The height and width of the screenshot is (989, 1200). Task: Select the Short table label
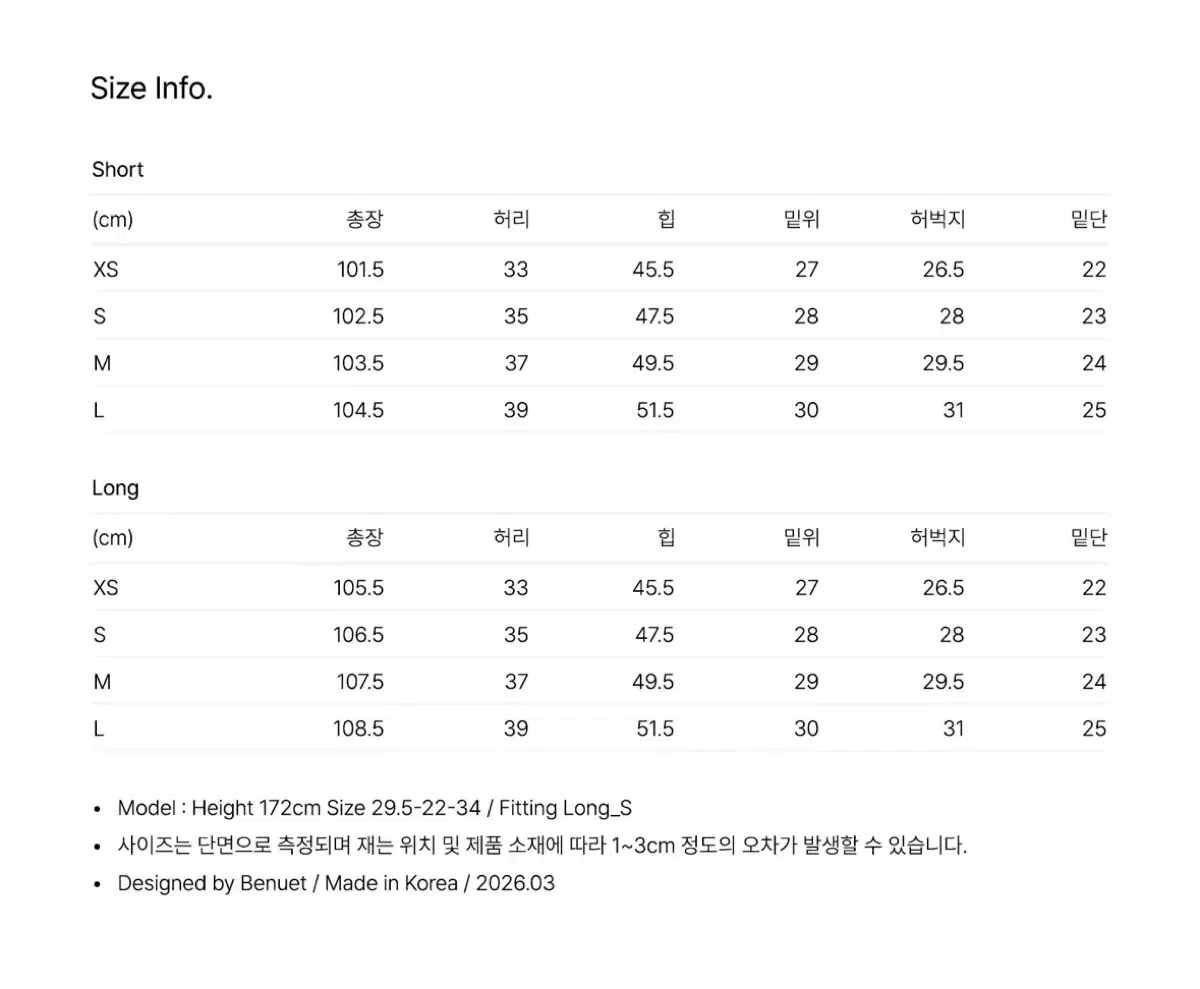click(118, 170)
